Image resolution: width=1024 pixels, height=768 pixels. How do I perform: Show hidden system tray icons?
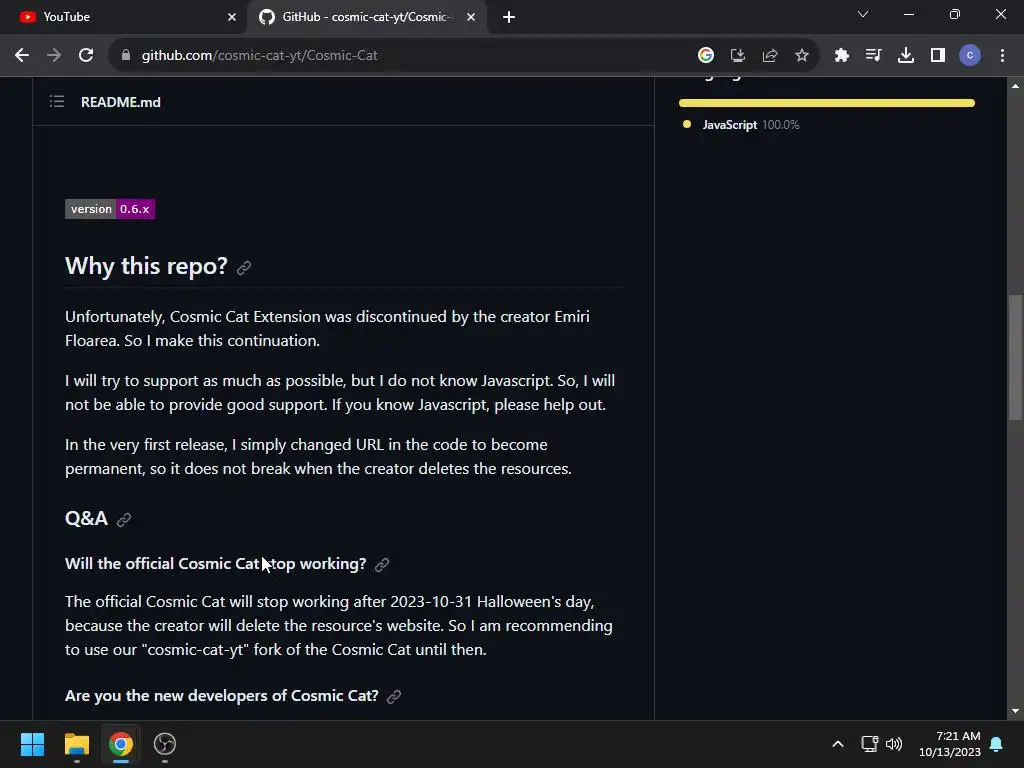(x=838, y=744)
